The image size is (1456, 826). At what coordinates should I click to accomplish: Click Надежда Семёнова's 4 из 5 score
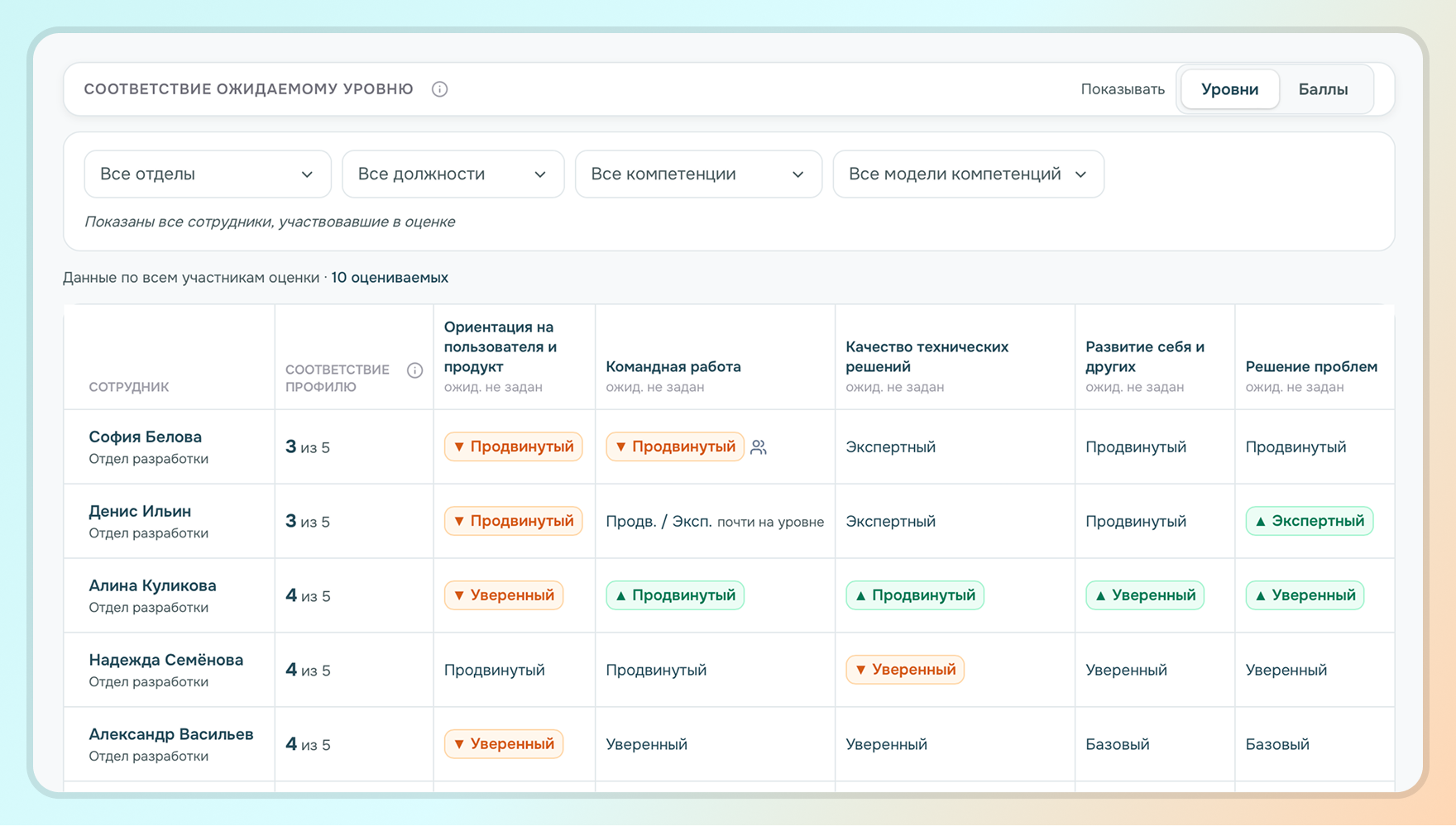308,671
